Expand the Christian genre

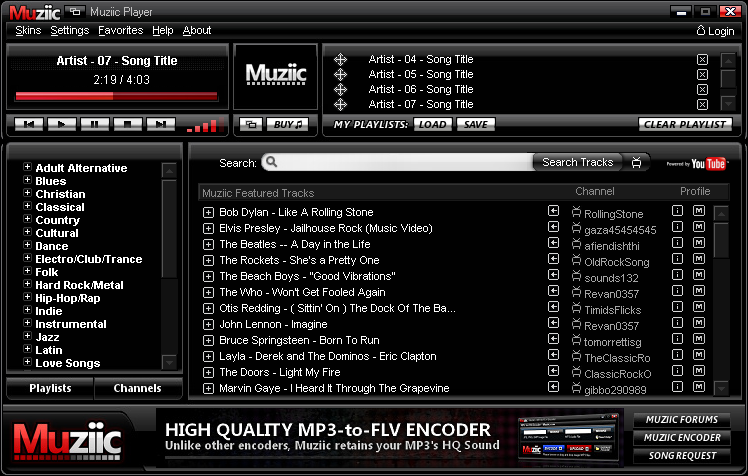pos(27,193)
